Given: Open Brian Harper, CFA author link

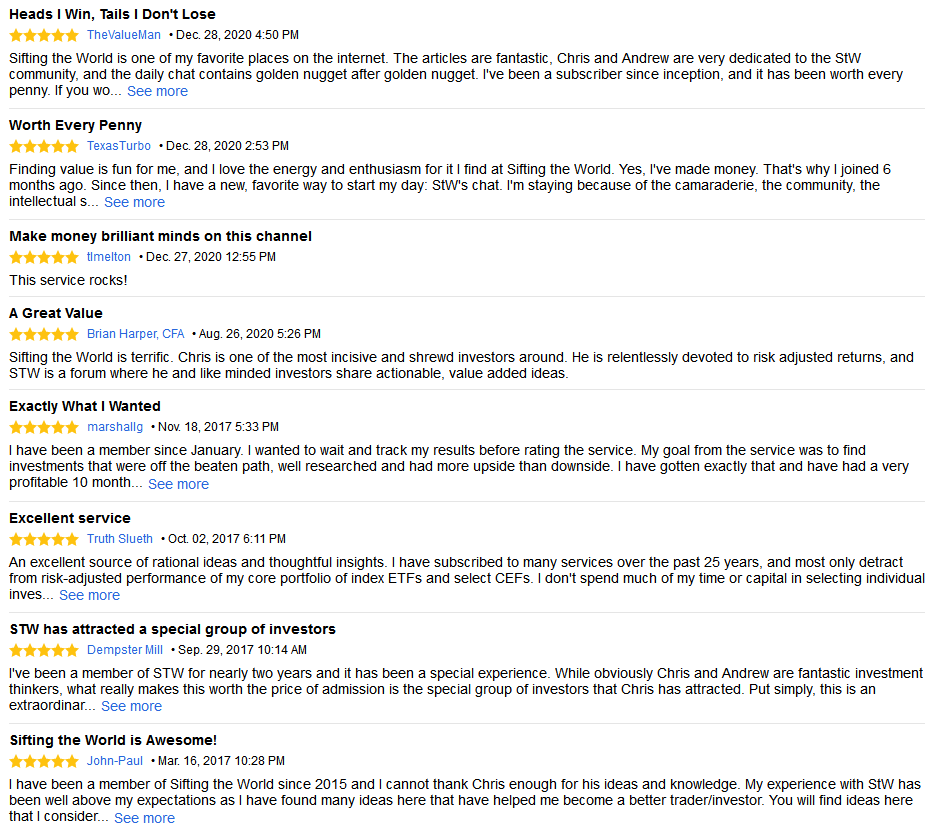Looking at the screenshot, I should (136, 334).
